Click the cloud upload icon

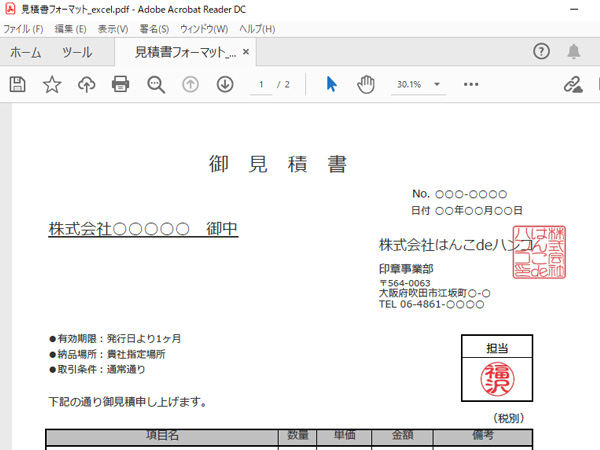pyautogui.click(x=86, y=85)
